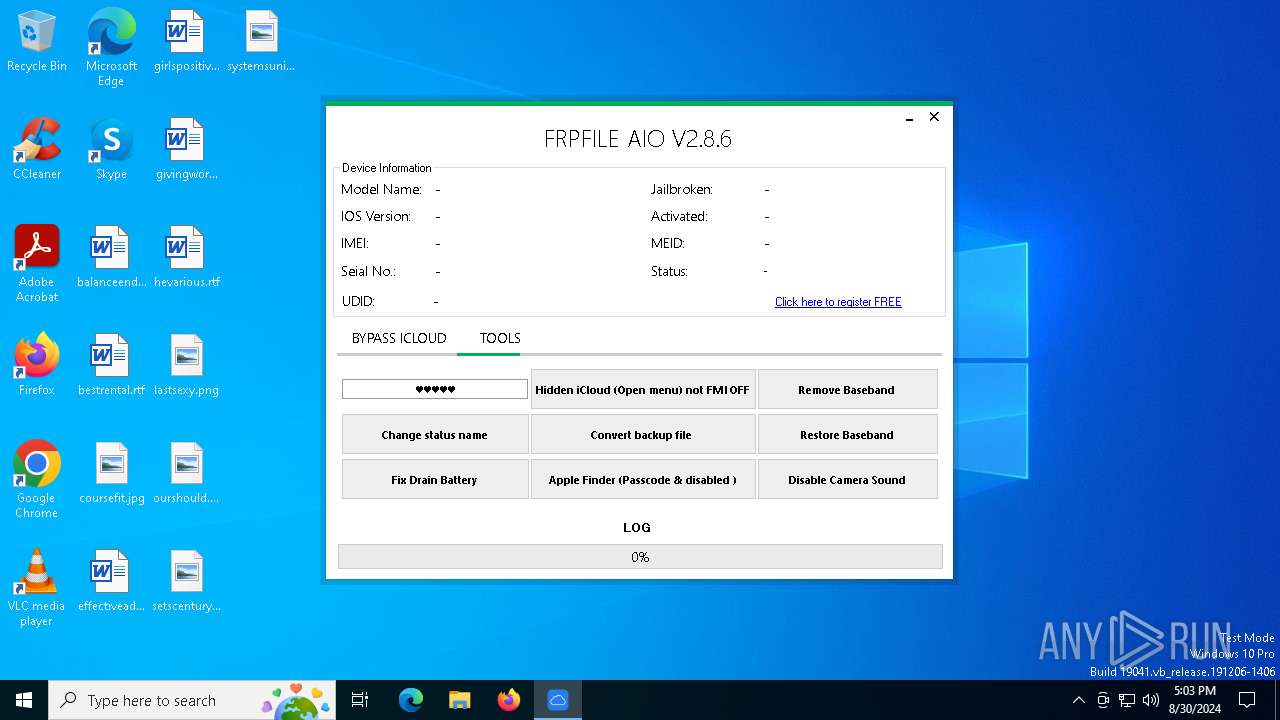The image size is (1280, 720).
Task: Click Apple Finder Passcode & disabled button
Action: pos(642,480)
